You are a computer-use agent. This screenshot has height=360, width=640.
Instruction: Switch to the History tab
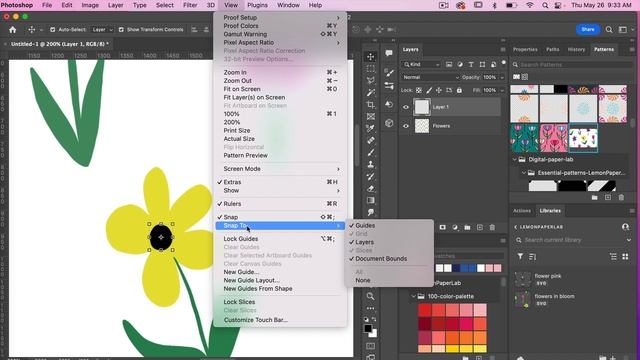coord(576,49)
